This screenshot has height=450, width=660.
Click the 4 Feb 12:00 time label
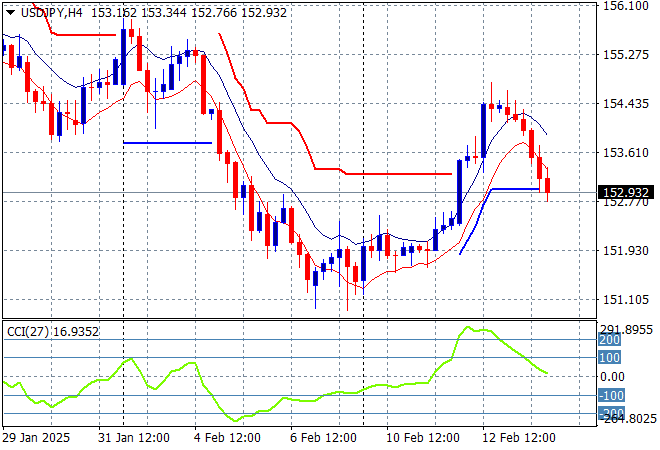coord(227,438)
